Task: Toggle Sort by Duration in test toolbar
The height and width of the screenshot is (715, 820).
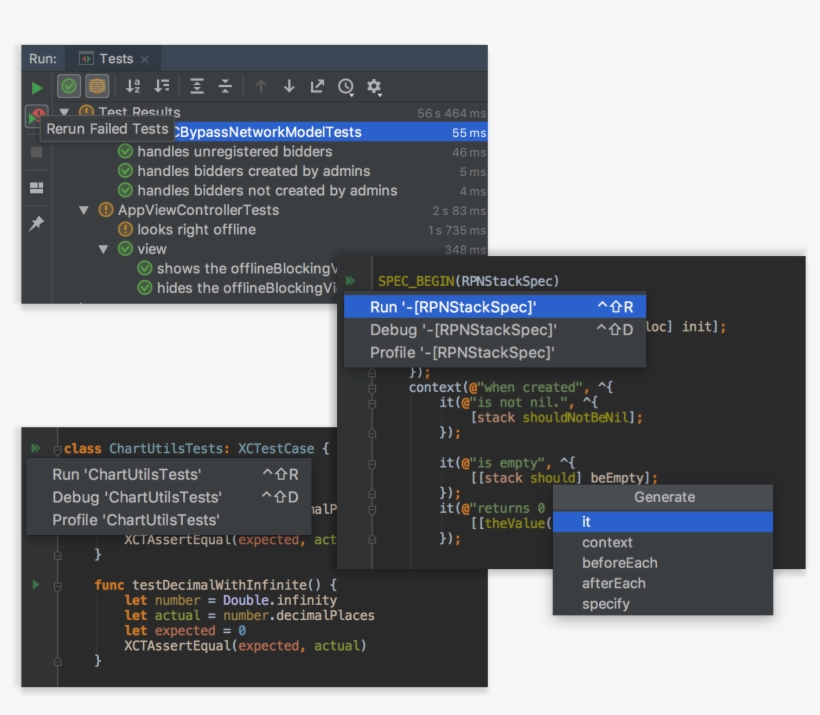Action: point(162,86)
